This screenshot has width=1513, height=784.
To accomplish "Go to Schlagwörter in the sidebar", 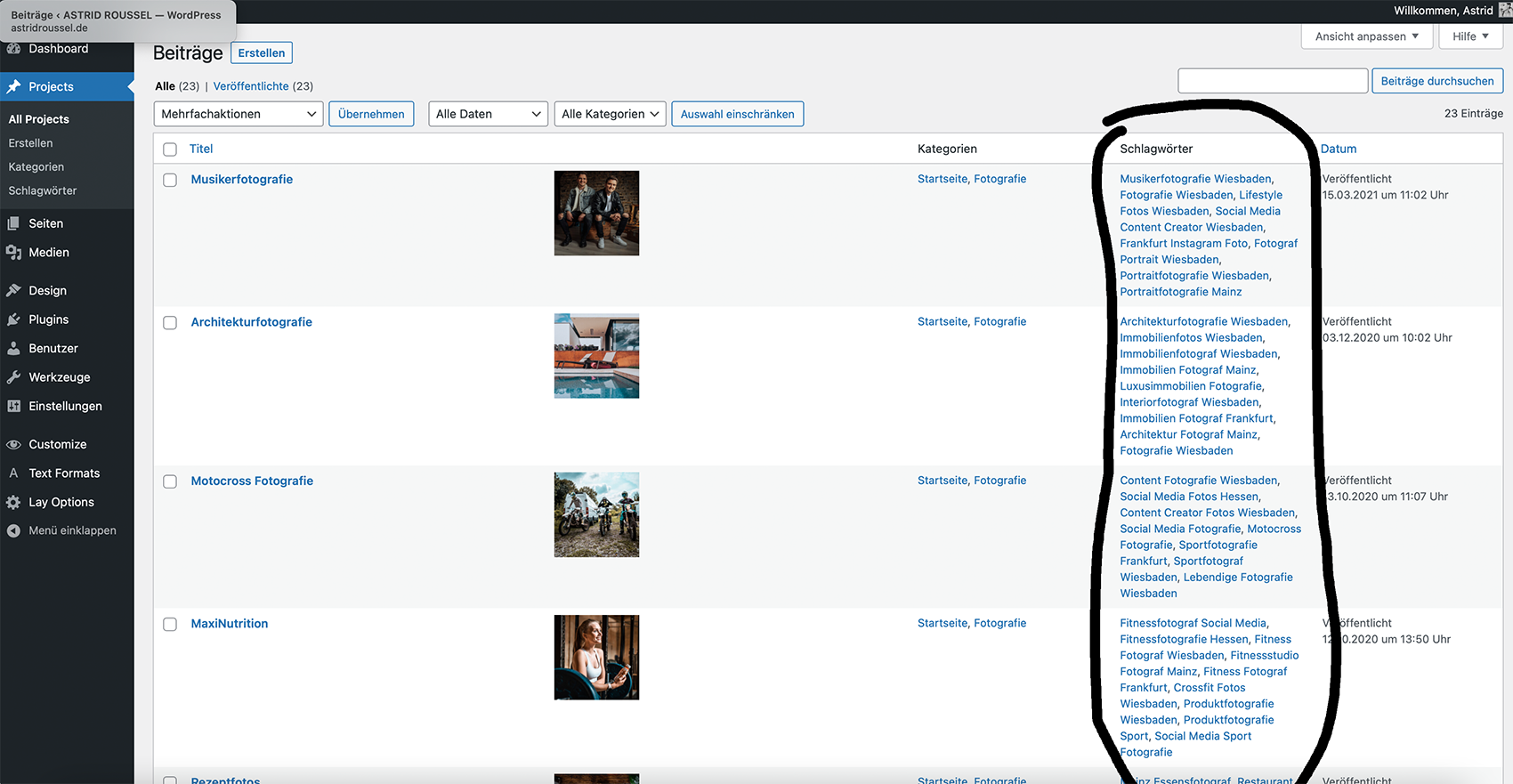I will point(43,190).
